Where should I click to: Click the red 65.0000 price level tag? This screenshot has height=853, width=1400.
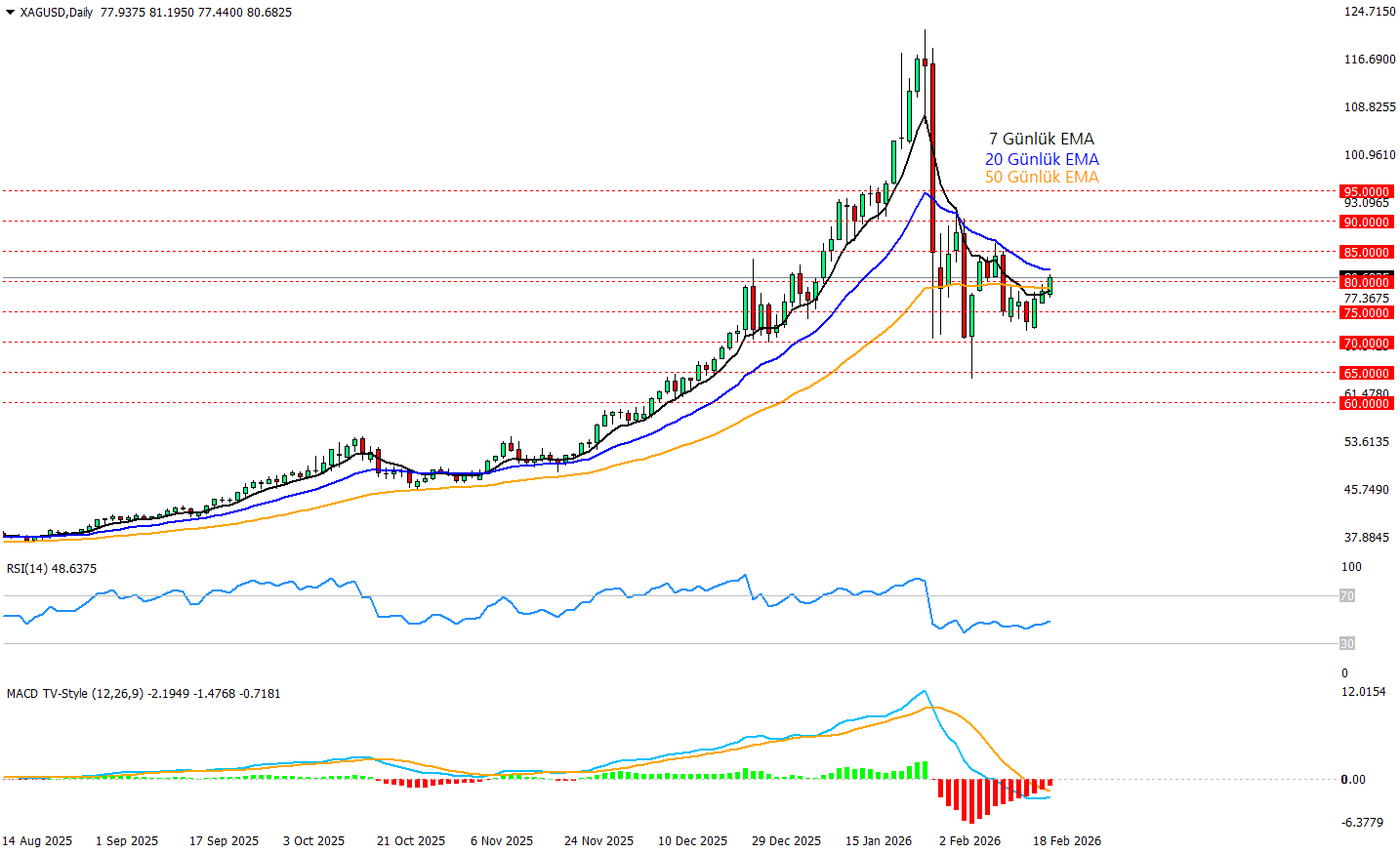(1366, 374)
